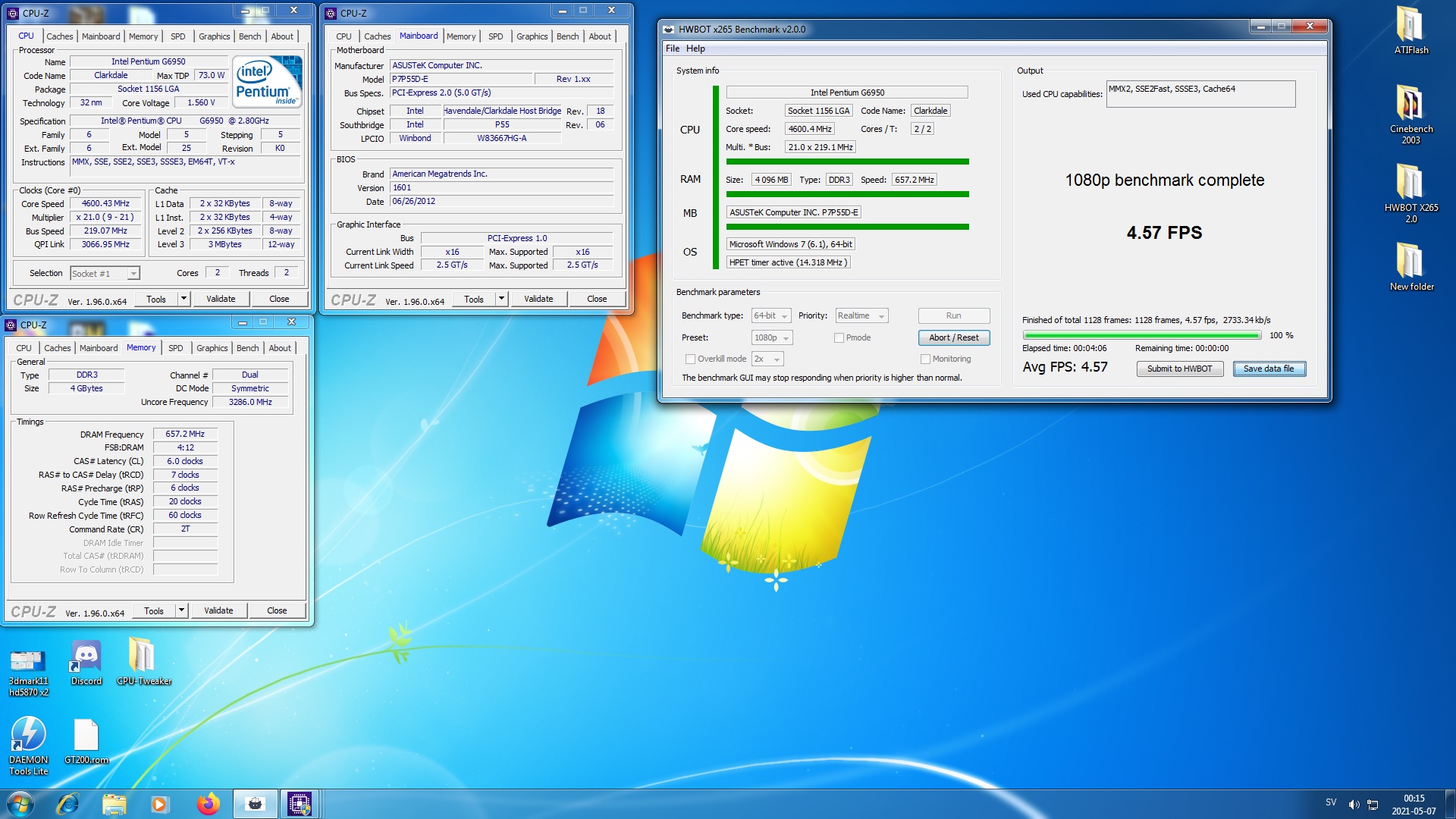This screenshot has height=819, width=1456.
Task: Click the Memory CPU-Z window title icon
Action: 11,325
